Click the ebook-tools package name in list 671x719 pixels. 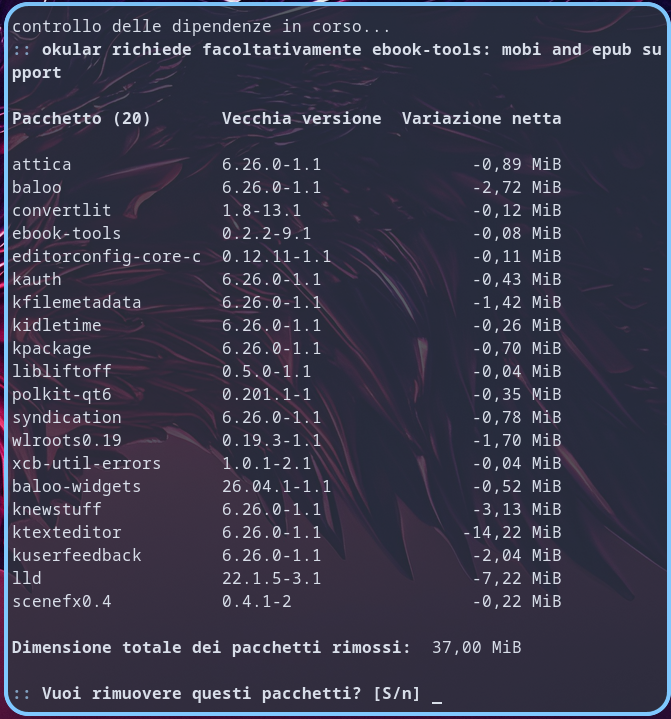coord(67,233)
